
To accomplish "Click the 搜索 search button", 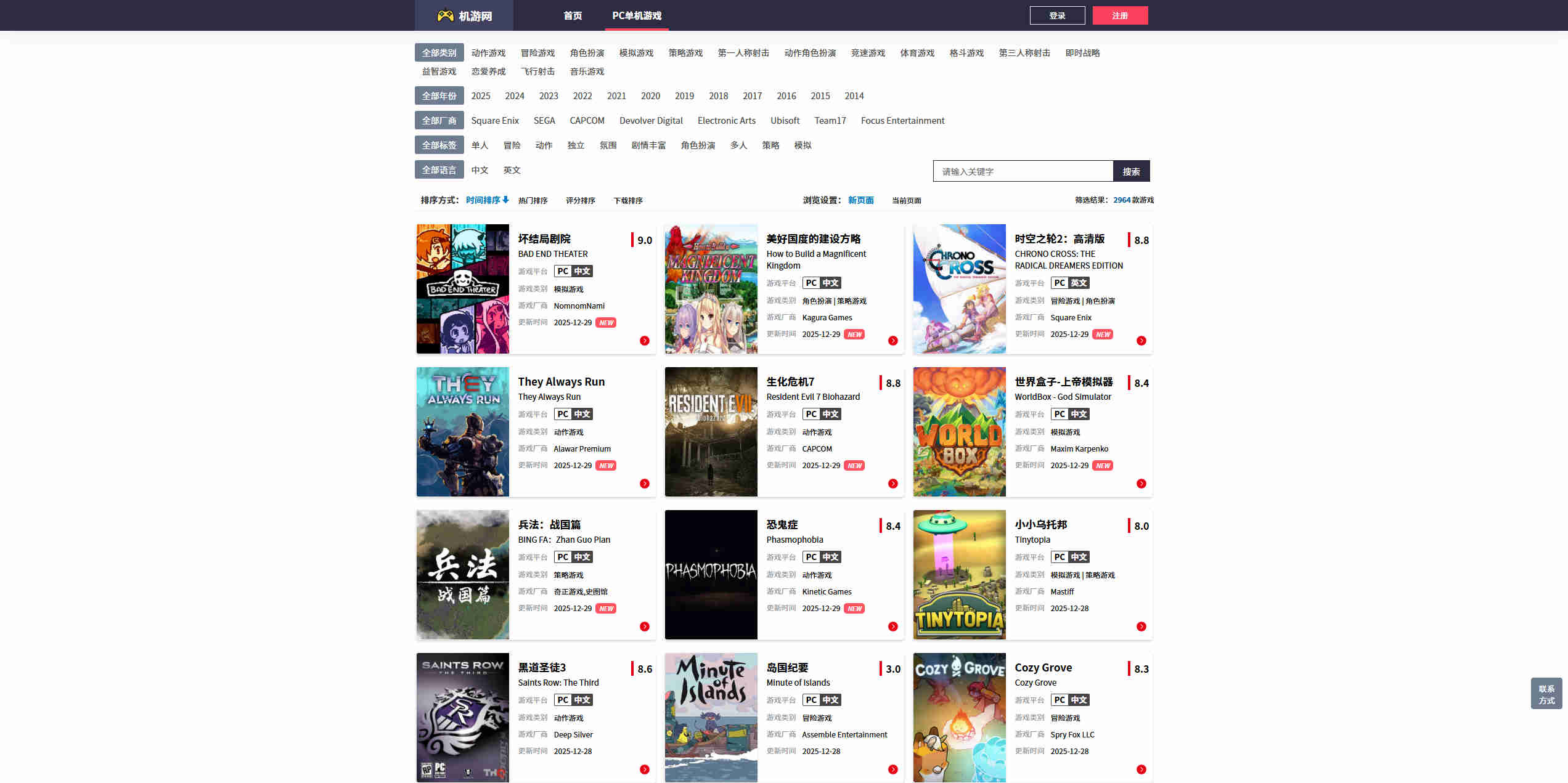I will pos(1131,171).
